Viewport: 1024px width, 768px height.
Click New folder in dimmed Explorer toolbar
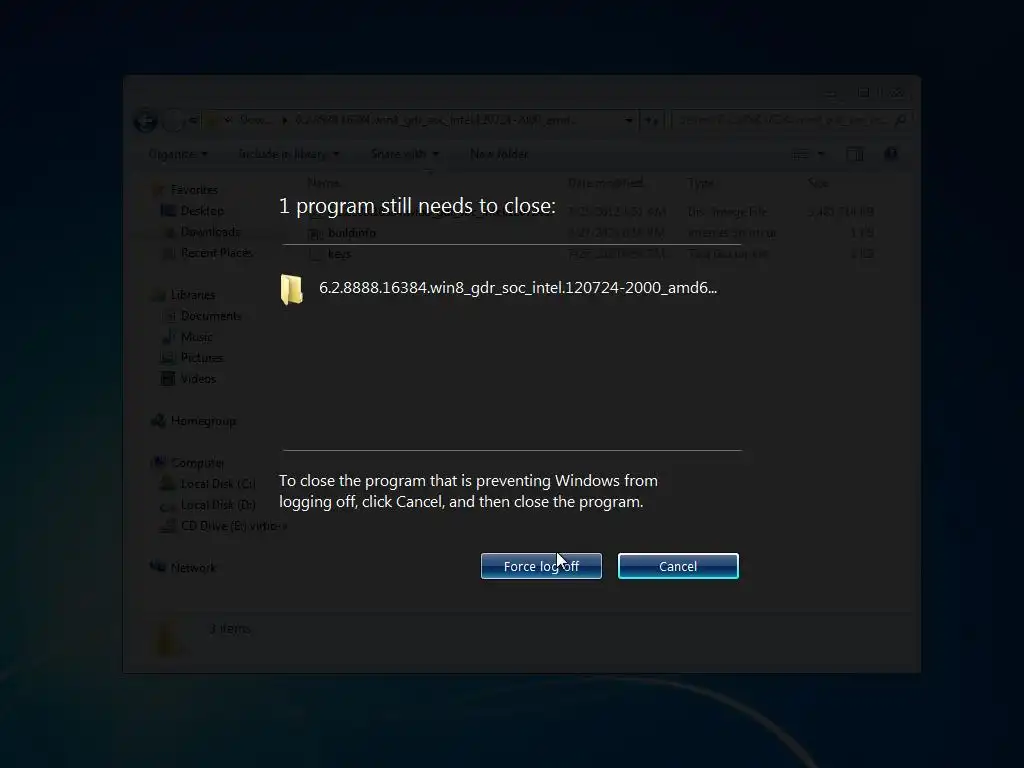pyautogui.click(x=499, y=154)
